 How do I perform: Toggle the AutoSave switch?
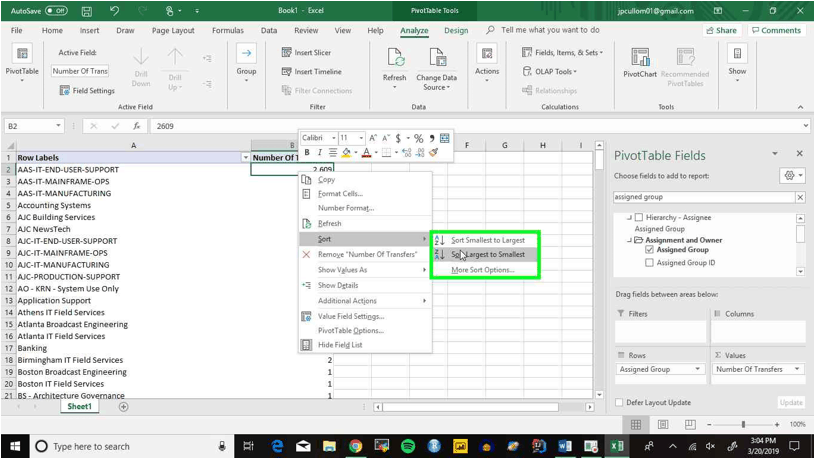point(56,10)
